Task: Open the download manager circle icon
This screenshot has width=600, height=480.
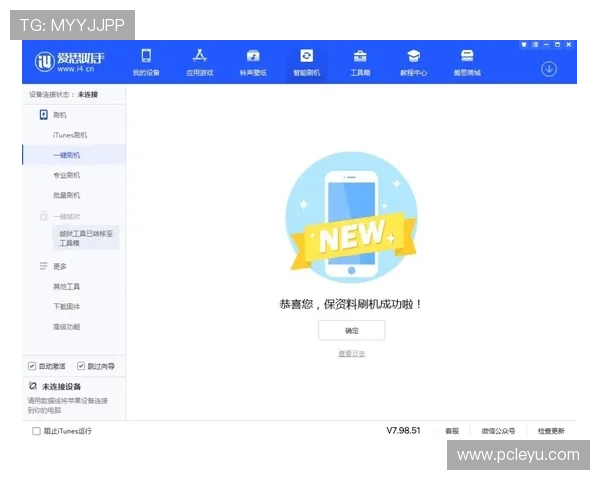Action: pos(549,69)
